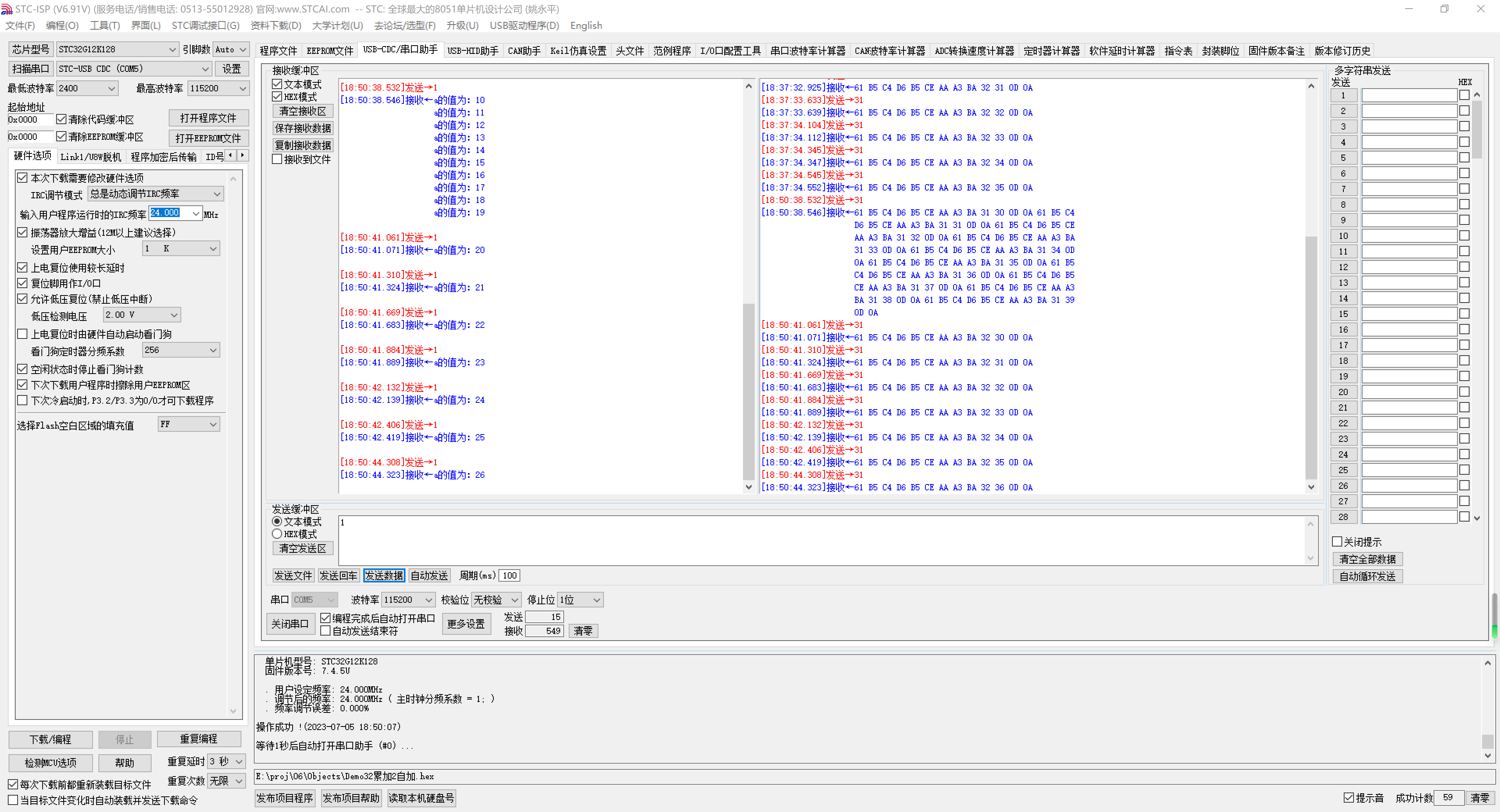
Task: Switch language via English menu item
Action: click(586, 26)
